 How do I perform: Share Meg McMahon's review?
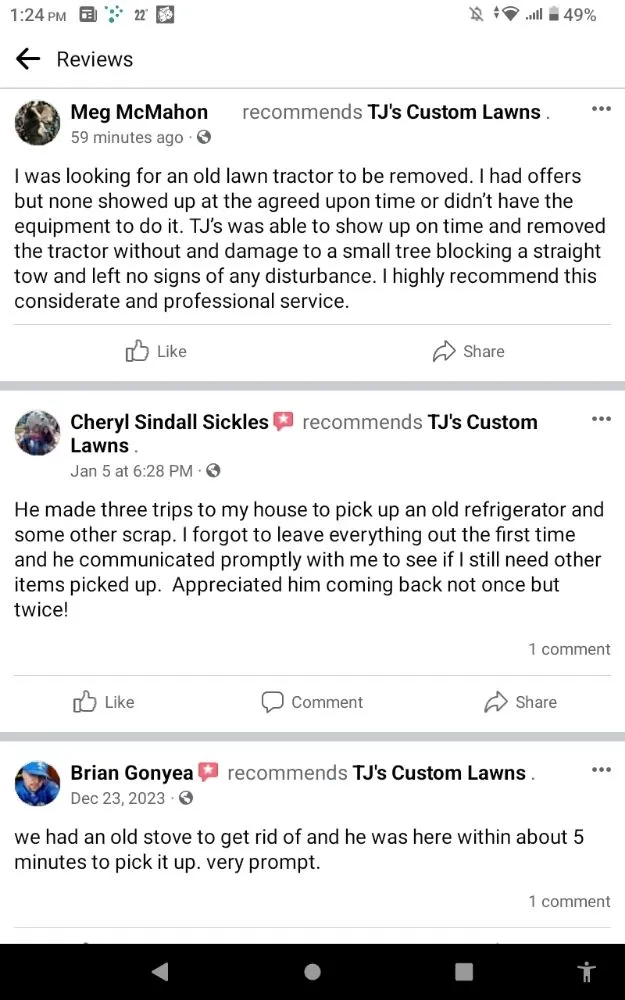[468, 351]
